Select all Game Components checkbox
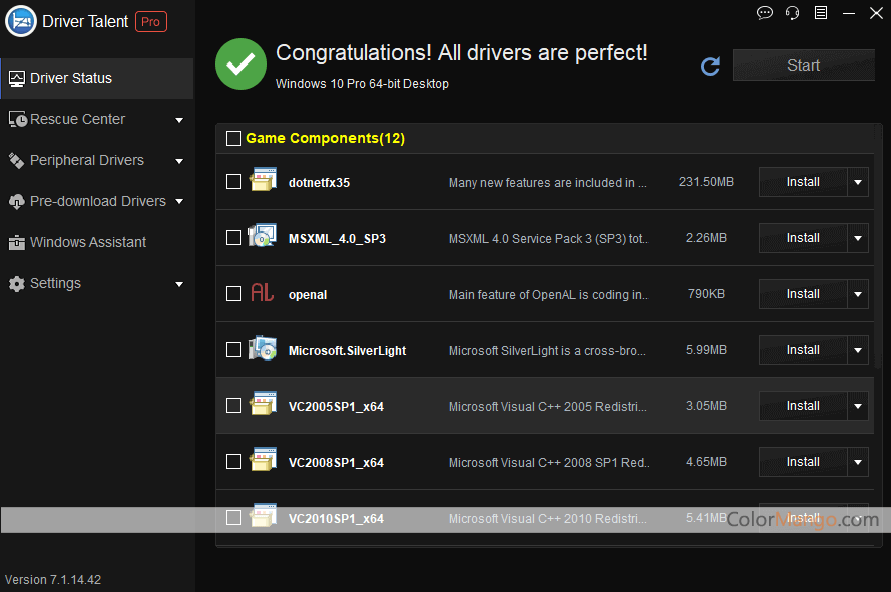Screen dimensions: 891x592 coord(233,139)
